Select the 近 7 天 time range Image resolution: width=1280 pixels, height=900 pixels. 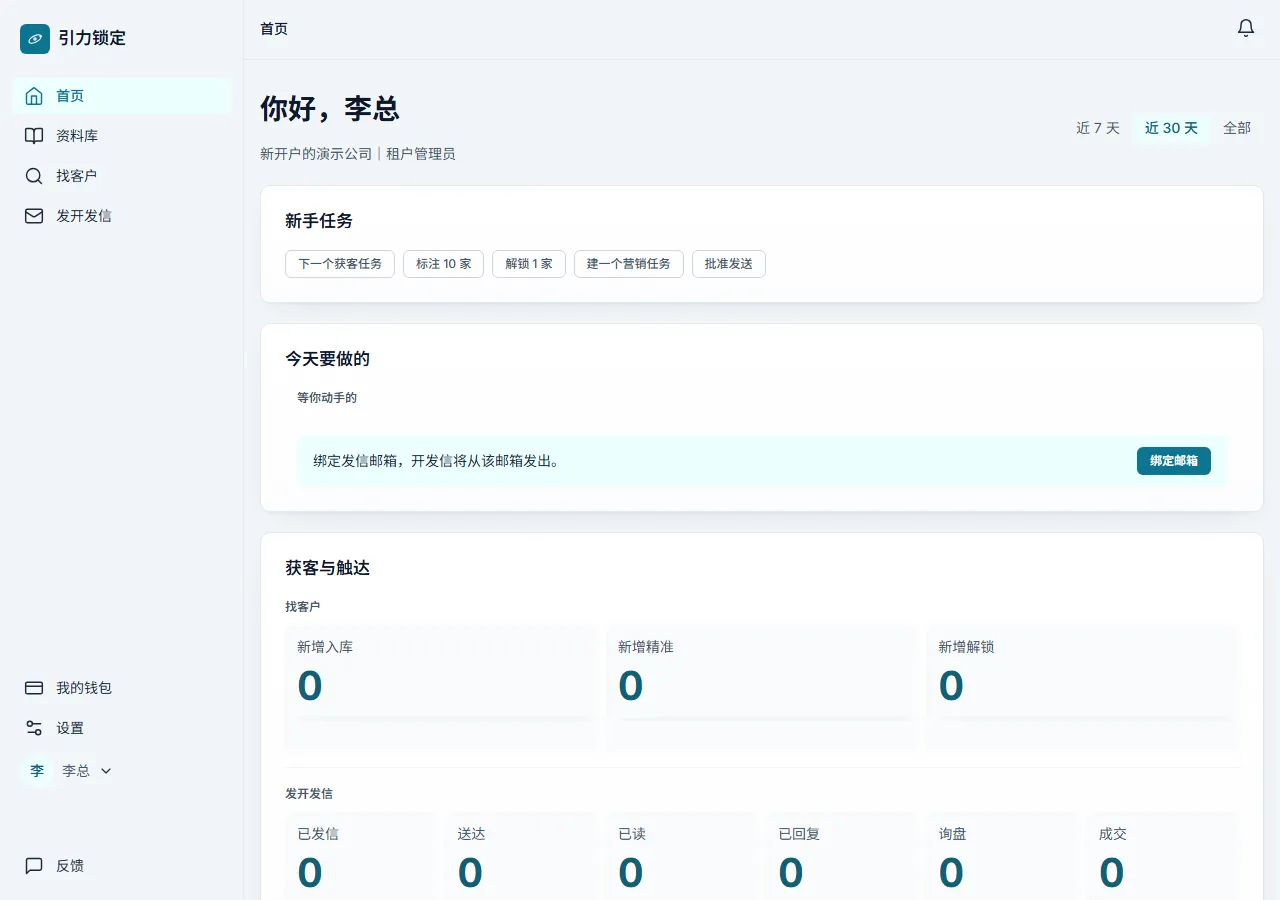(1098, 128)
